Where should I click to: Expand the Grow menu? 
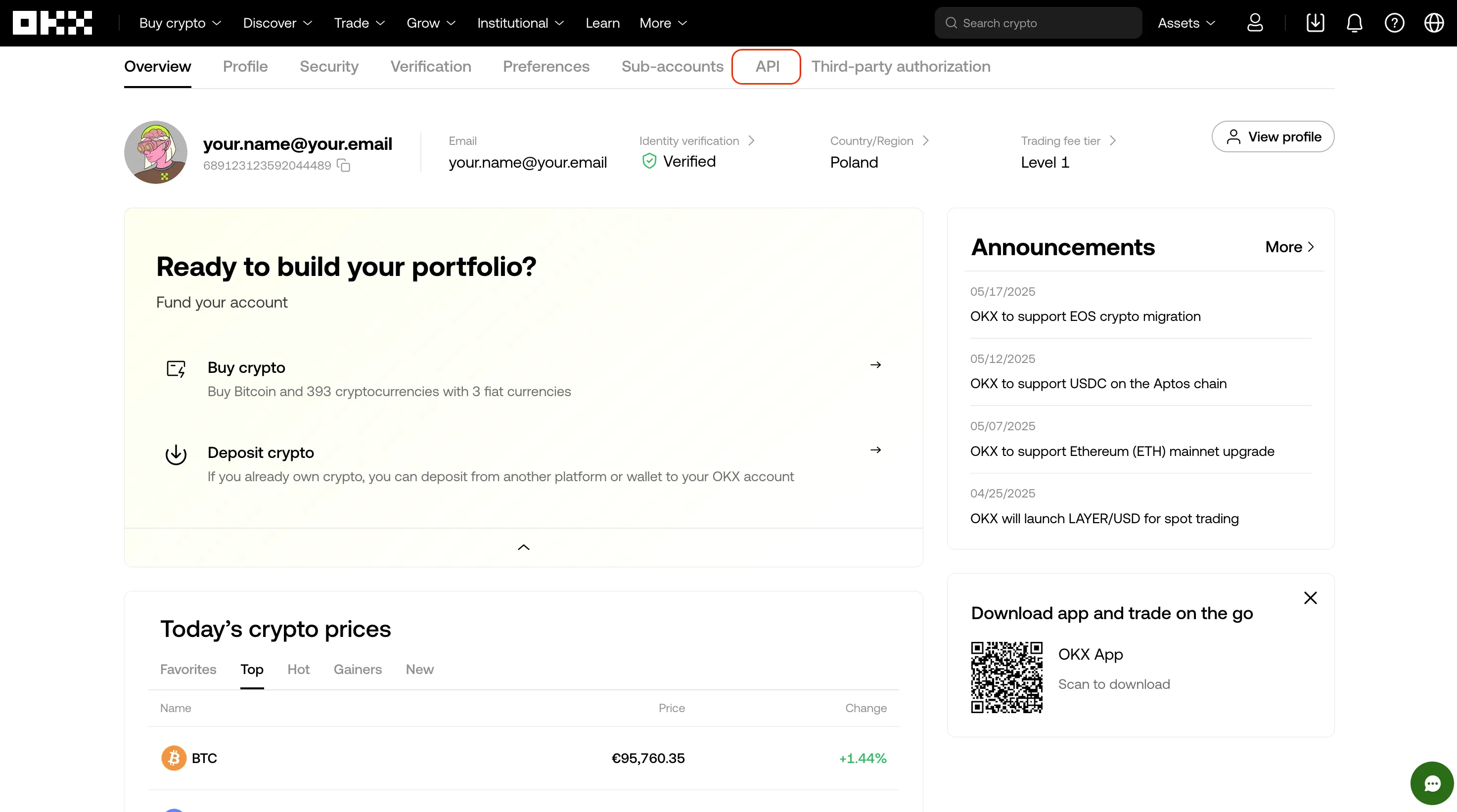431,23
